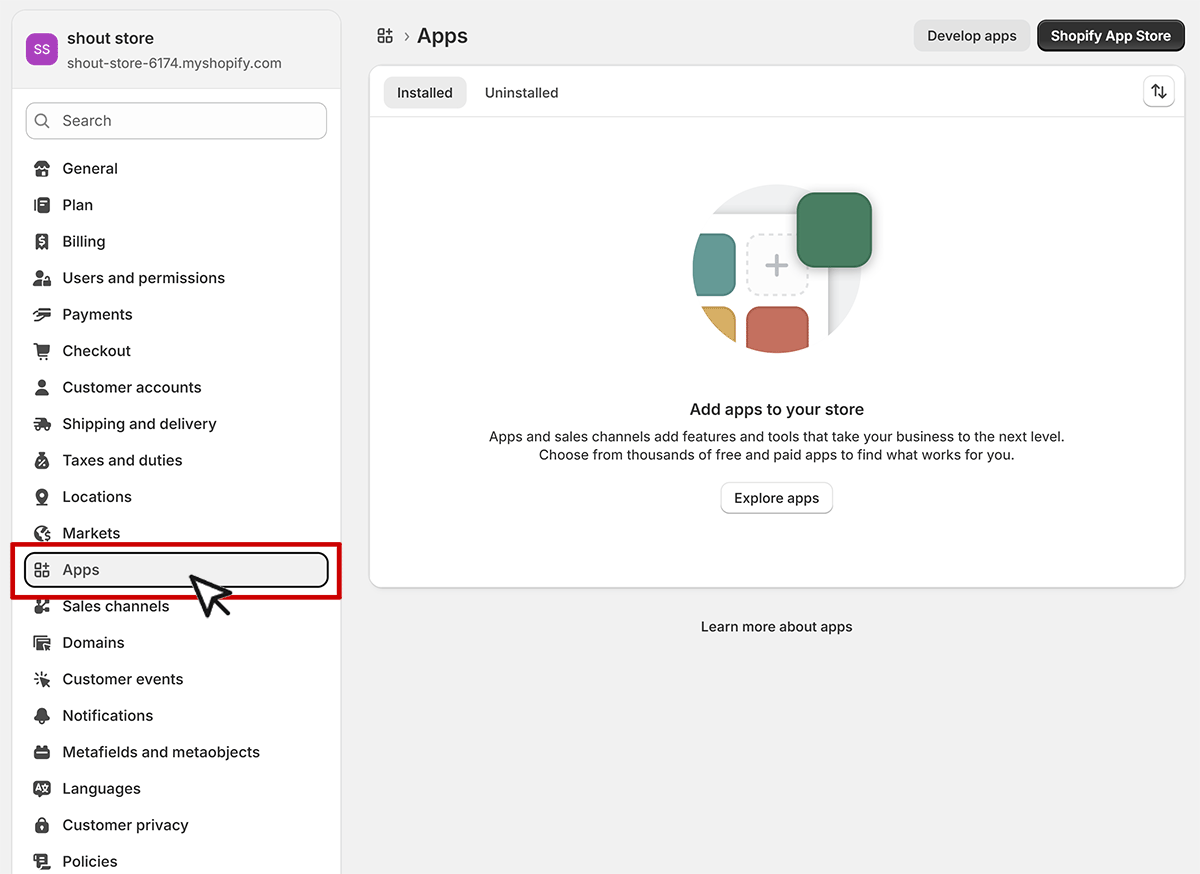Click the Checkout cart icon

[x=40, y=350]
